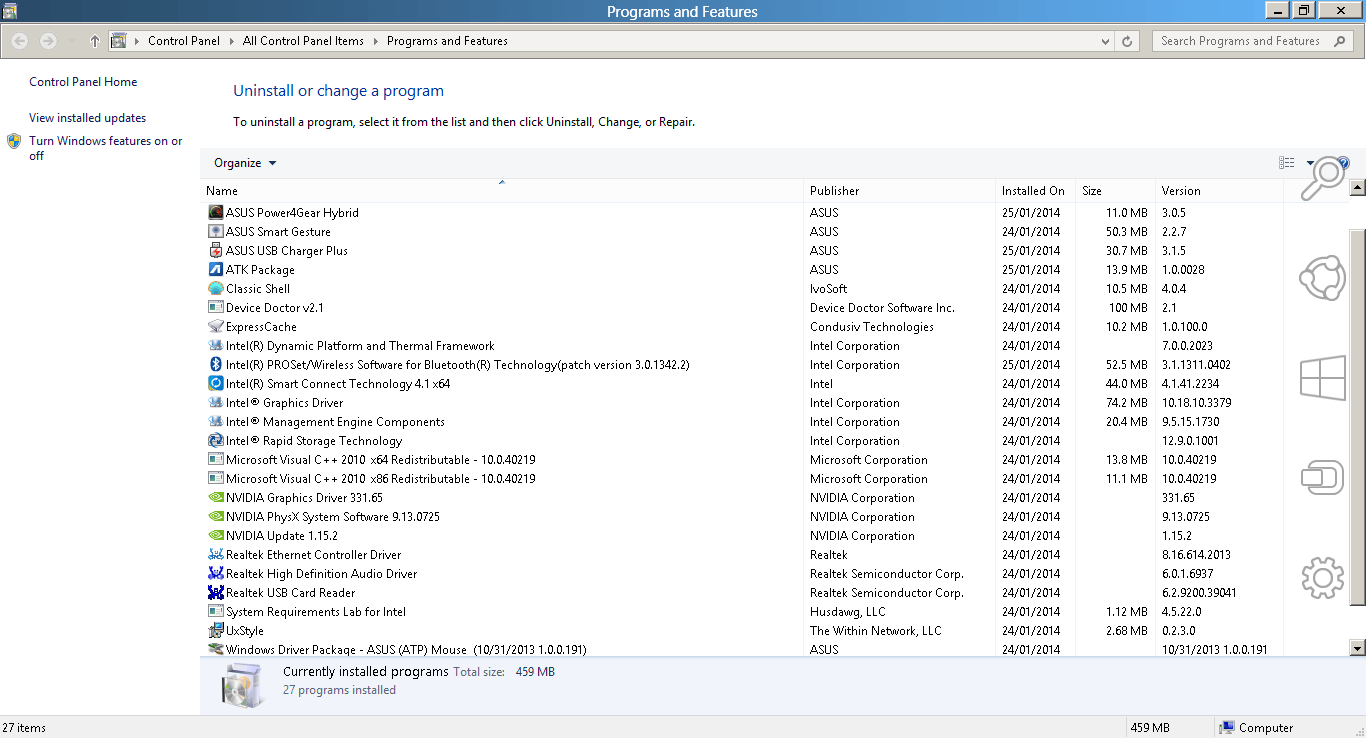The width and height of the screenshot is (1366, 738).
Task: Click the Device Doctor v2.1 icon
Action: pyautogui.click(x=215, y=308)
